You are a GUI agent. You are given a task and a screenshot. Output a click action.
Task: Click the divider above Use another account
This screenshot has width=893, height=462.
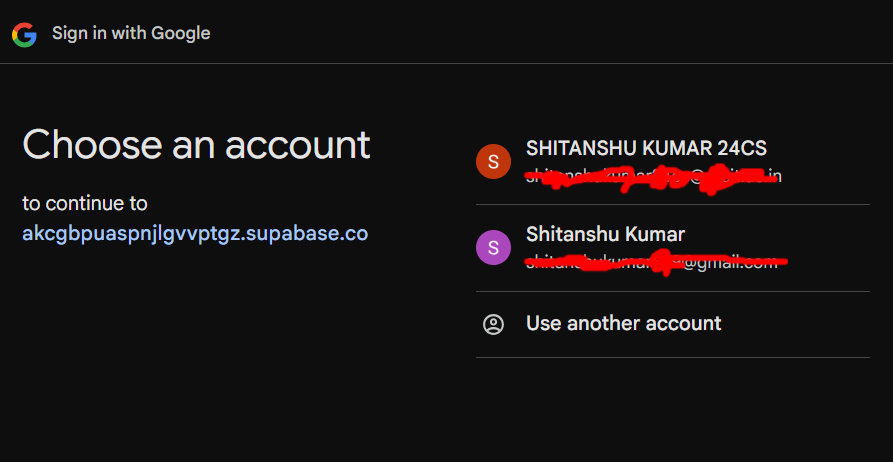point(672,291)
